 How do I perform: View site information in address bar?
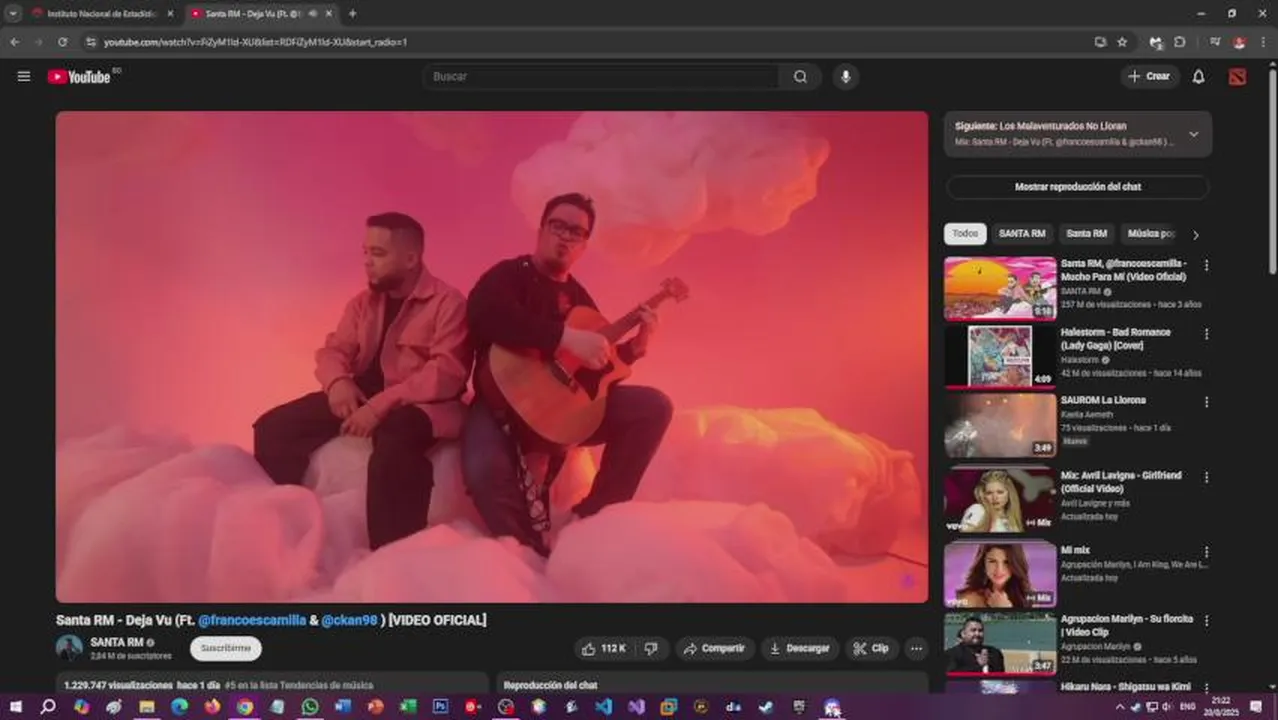point(90,42)
